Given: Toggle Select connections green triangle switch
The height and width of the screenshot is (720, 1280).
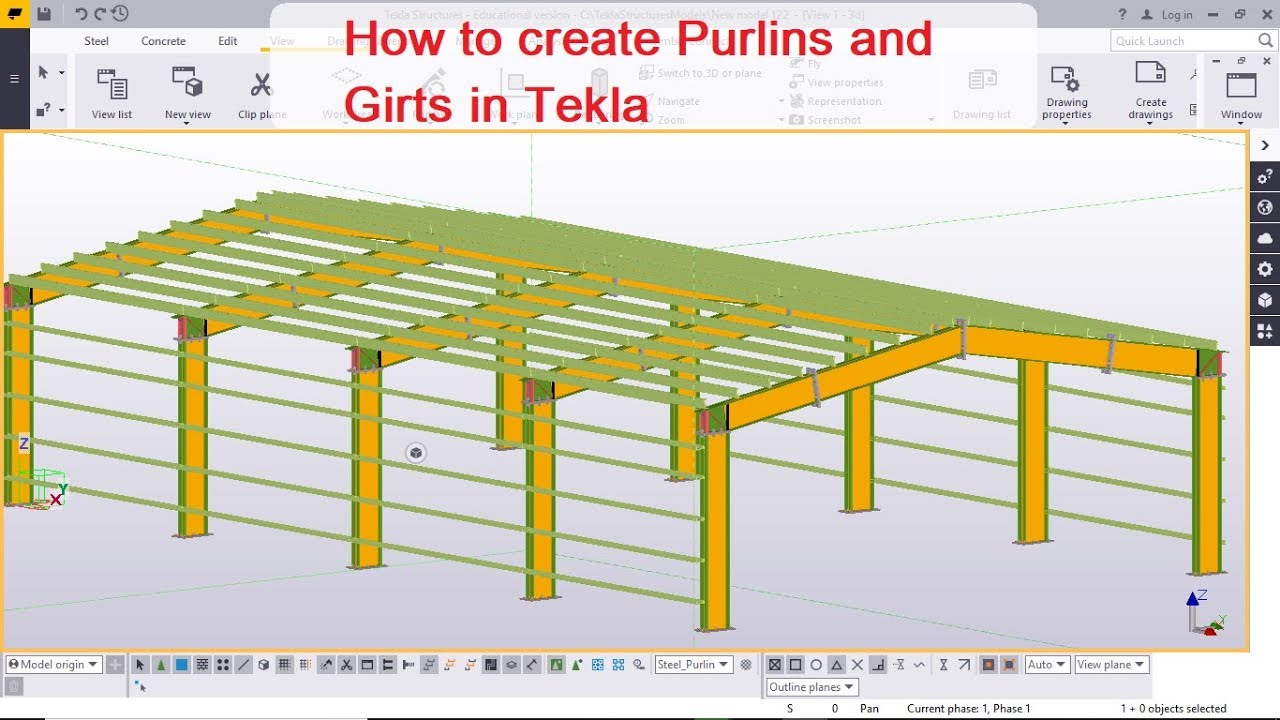Looking at the screenshot, I should pos(161,664).
